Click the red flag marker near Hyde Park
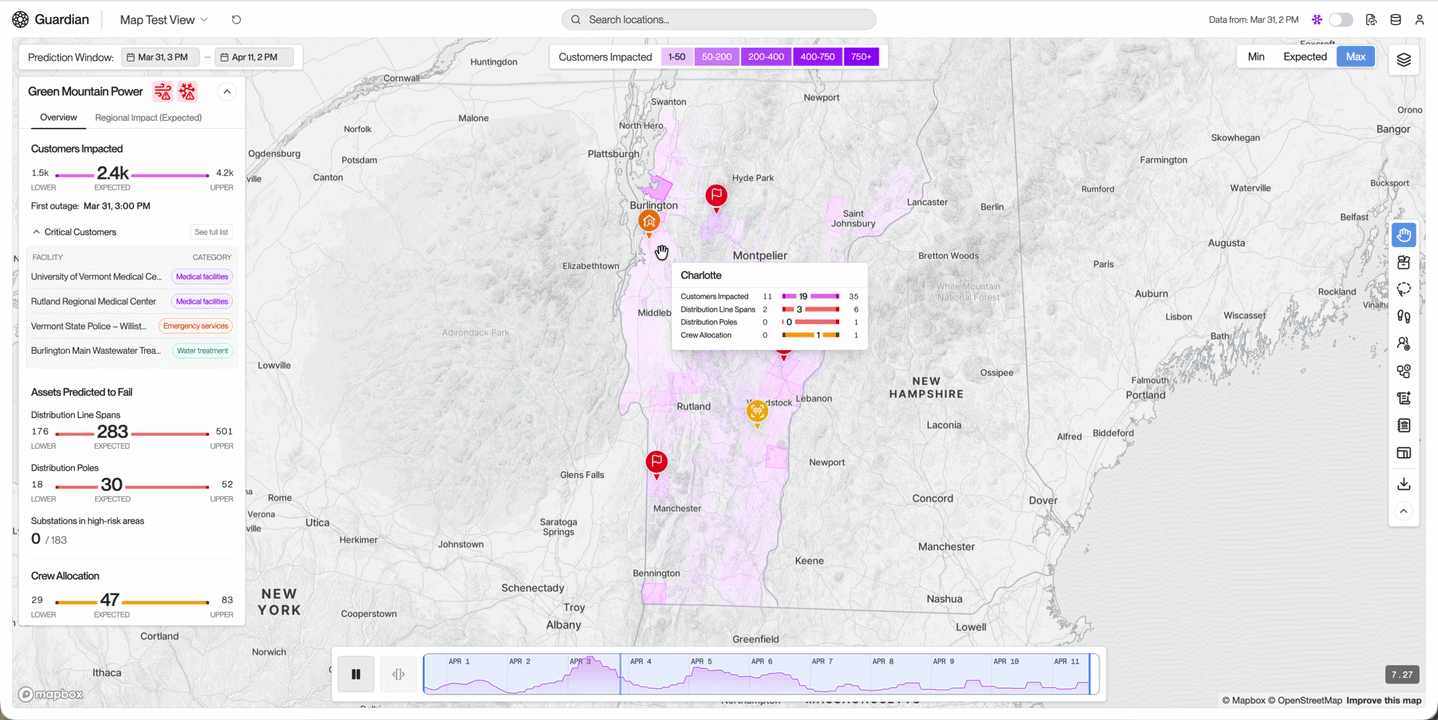This screenshot has width=1438, height=720. click(x=716, y=196)
